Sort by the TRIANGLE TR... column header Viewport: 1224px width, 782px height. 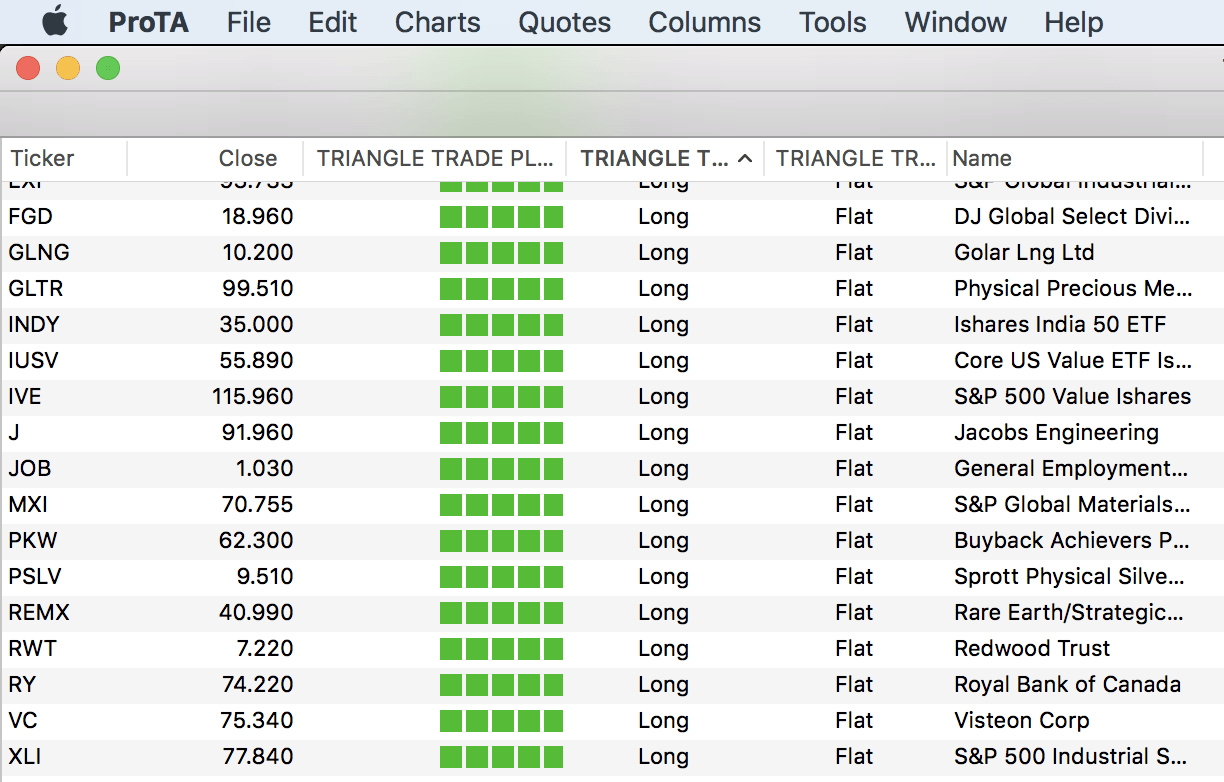coord(855,158)
